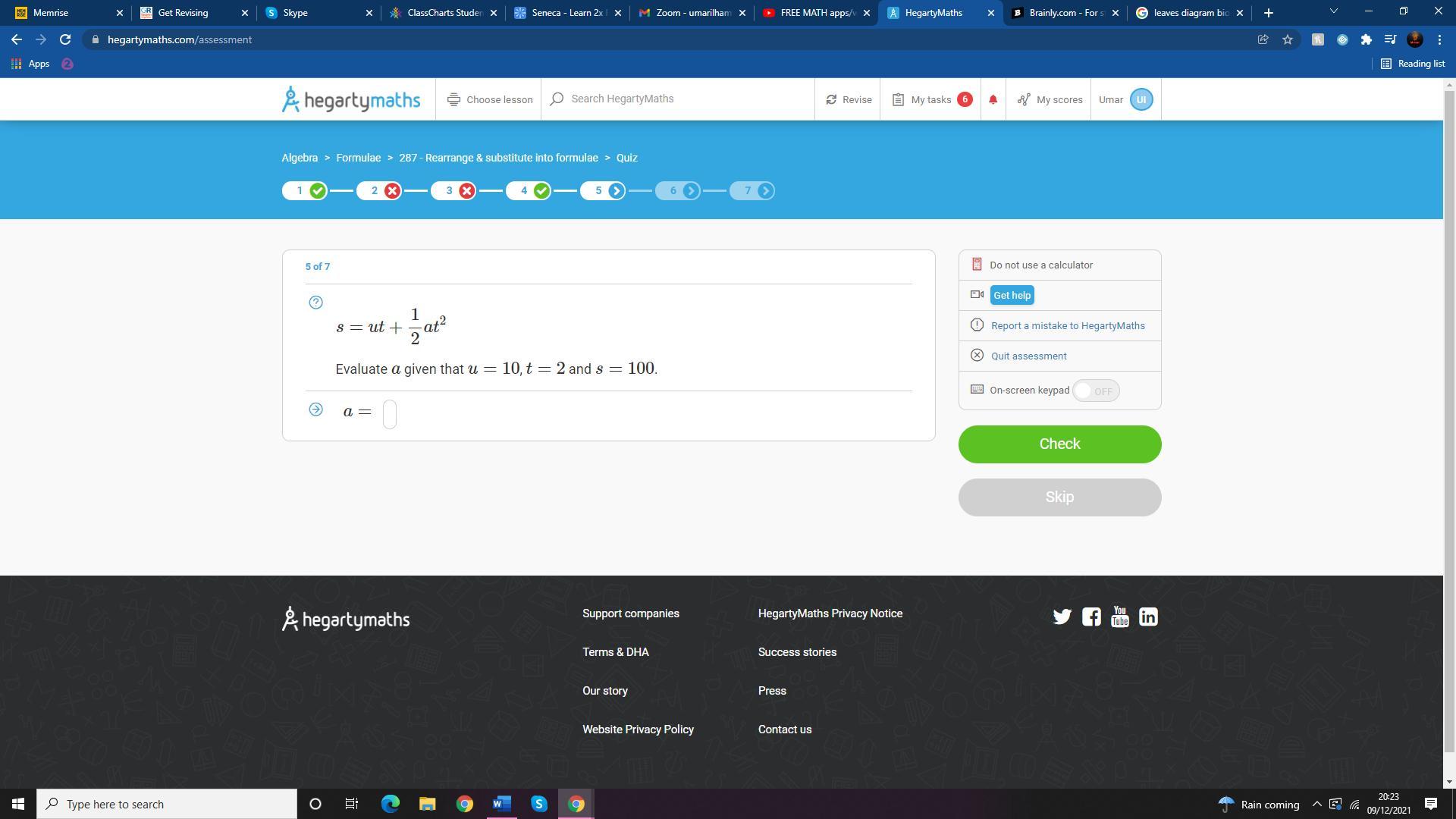Open the Umar user profile menu

pyautogui.click(x=1126, y=99)
